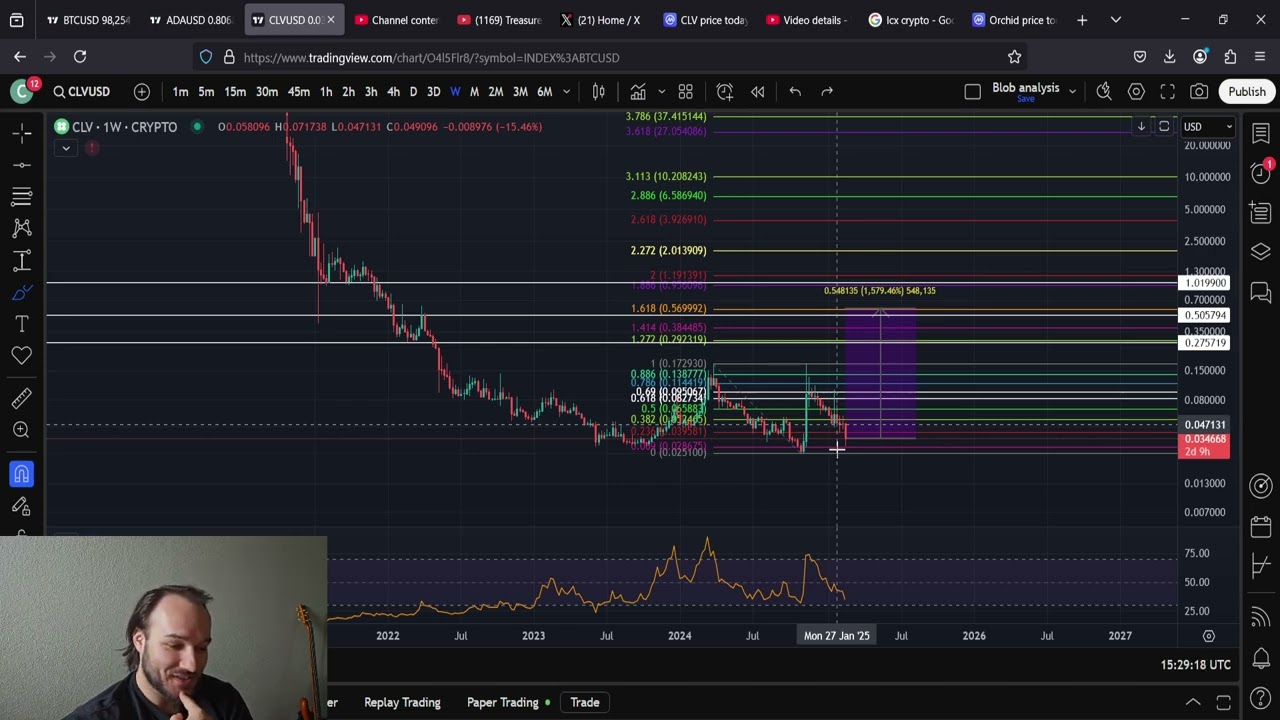The width and height of the screenshot is (1280, 720).
Task: Open the chats speech bubble panel
Action: pos(1261,292)
